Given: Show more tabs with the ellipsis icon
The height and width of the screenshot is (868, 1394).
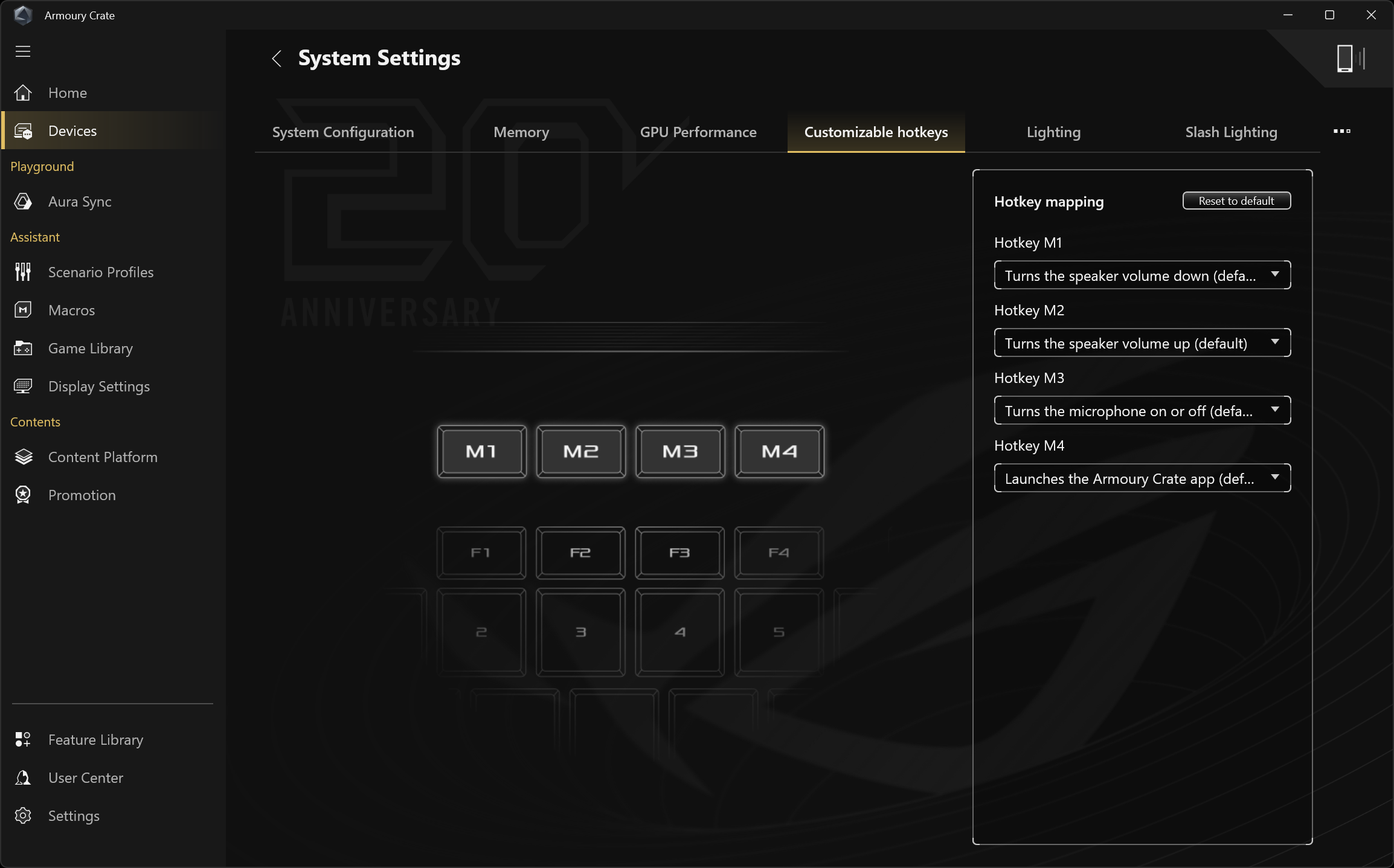Looking at the screenshot, I should click(x=1341, y=132).
